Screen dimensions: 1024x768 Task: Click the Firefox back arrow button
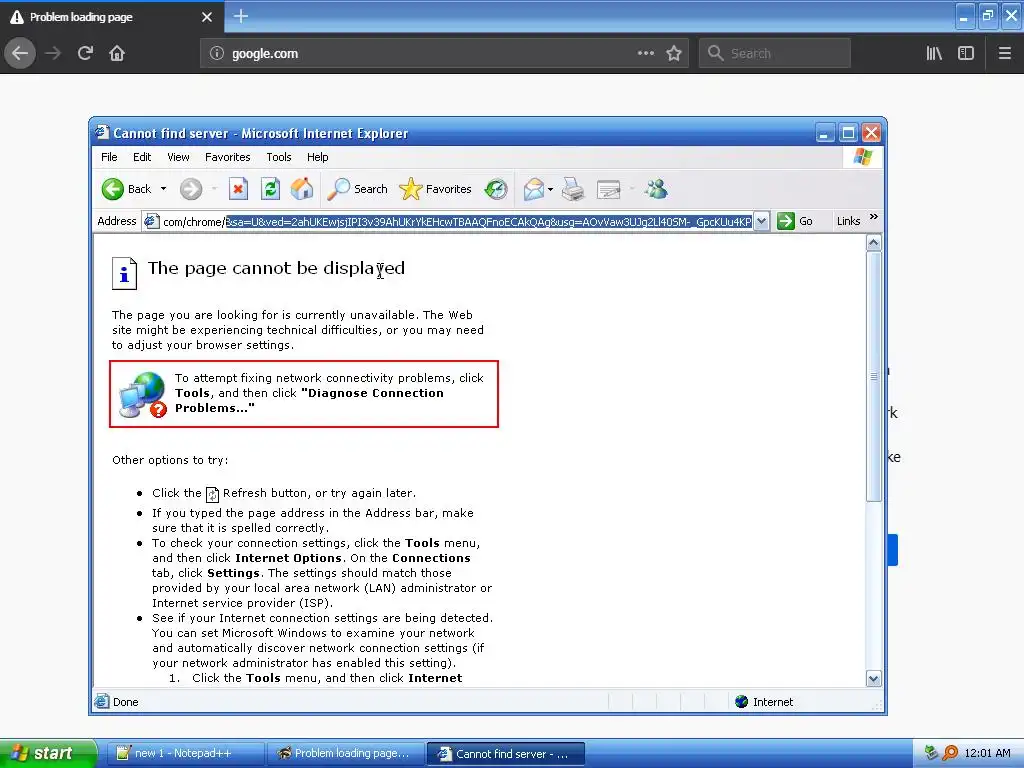(20, 53)
